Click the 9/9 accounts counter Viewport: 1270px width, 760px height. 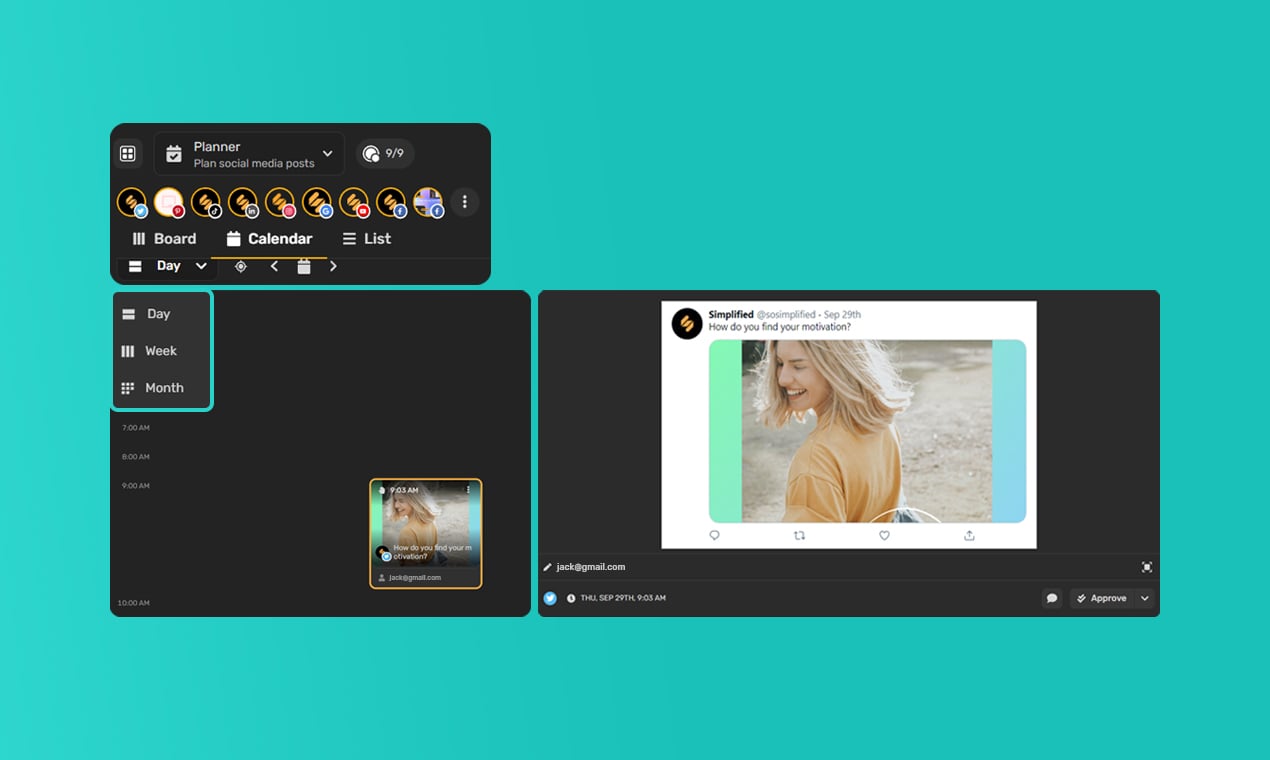click(385, 154)
